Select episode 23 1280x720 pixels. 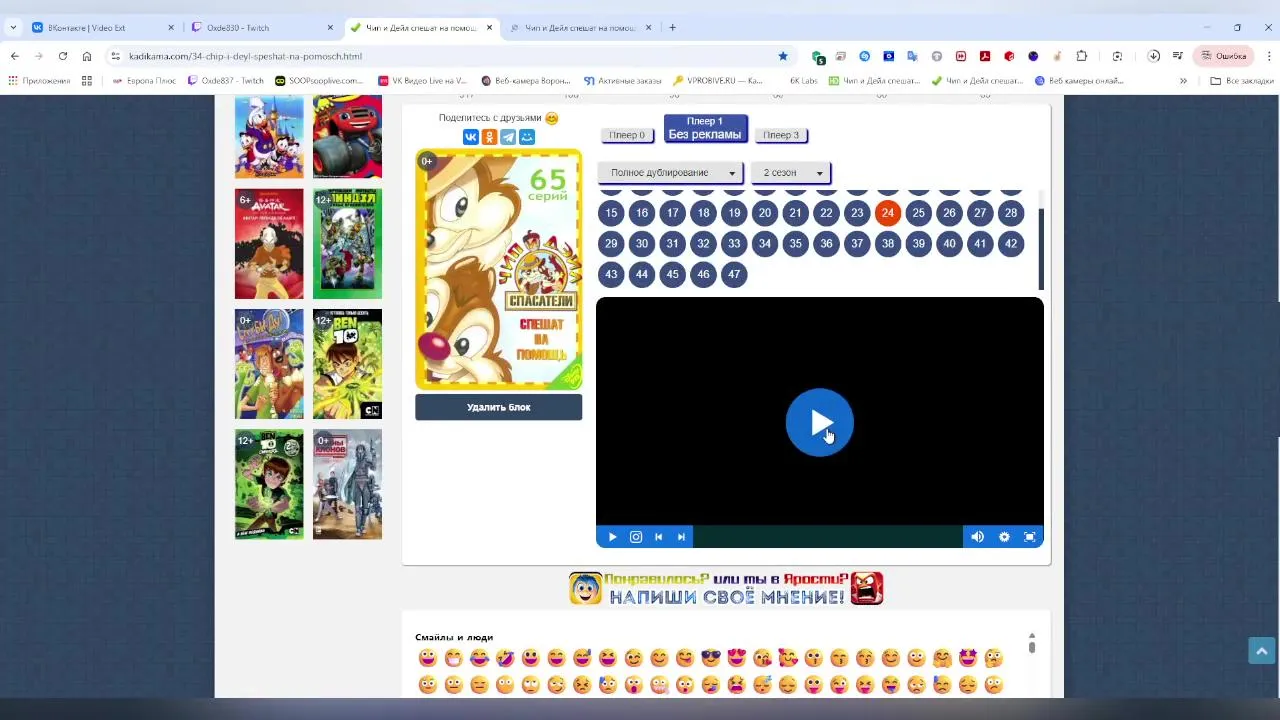click(857, 213)
